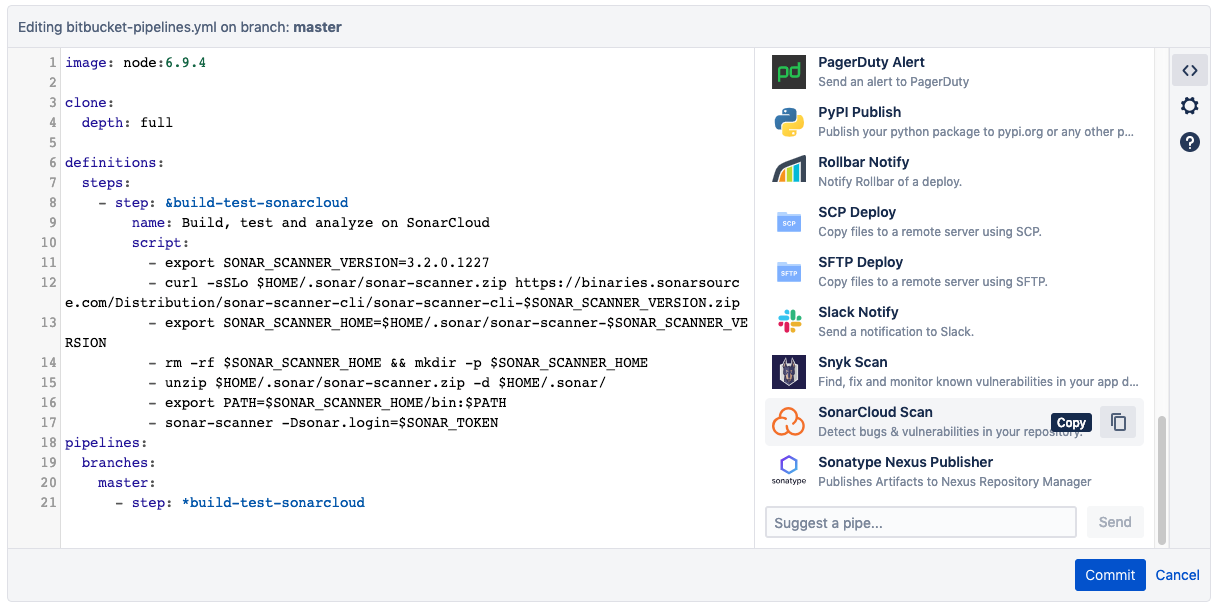Select the SCP Deploy pipe icon

click(x=788, y=221)
